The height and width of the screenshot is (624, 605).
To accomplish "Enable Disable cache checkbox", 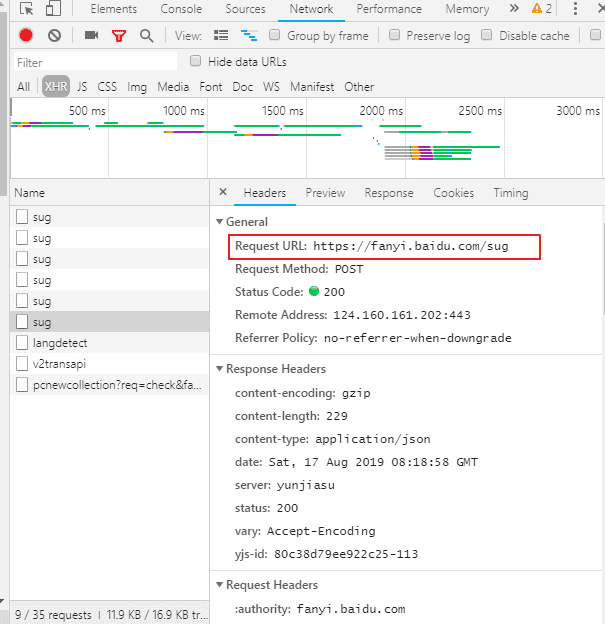I will pos(486,35).
